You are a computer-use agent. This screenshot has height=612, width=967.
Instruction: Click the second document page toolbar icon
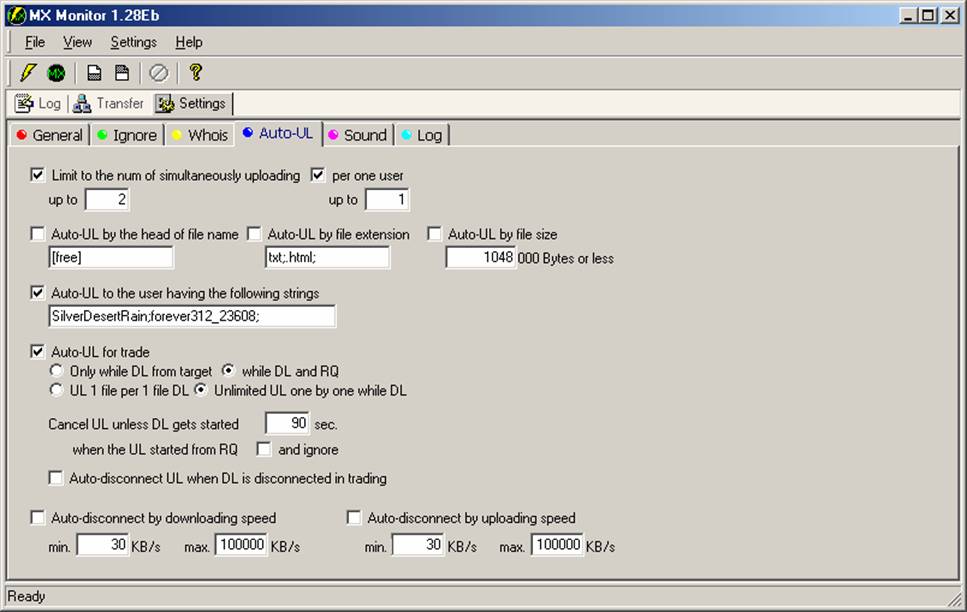pos(122,73)
